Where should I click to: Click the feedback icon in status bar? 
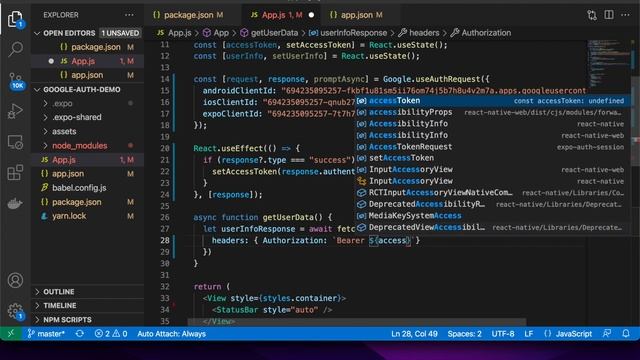point(607,333)
